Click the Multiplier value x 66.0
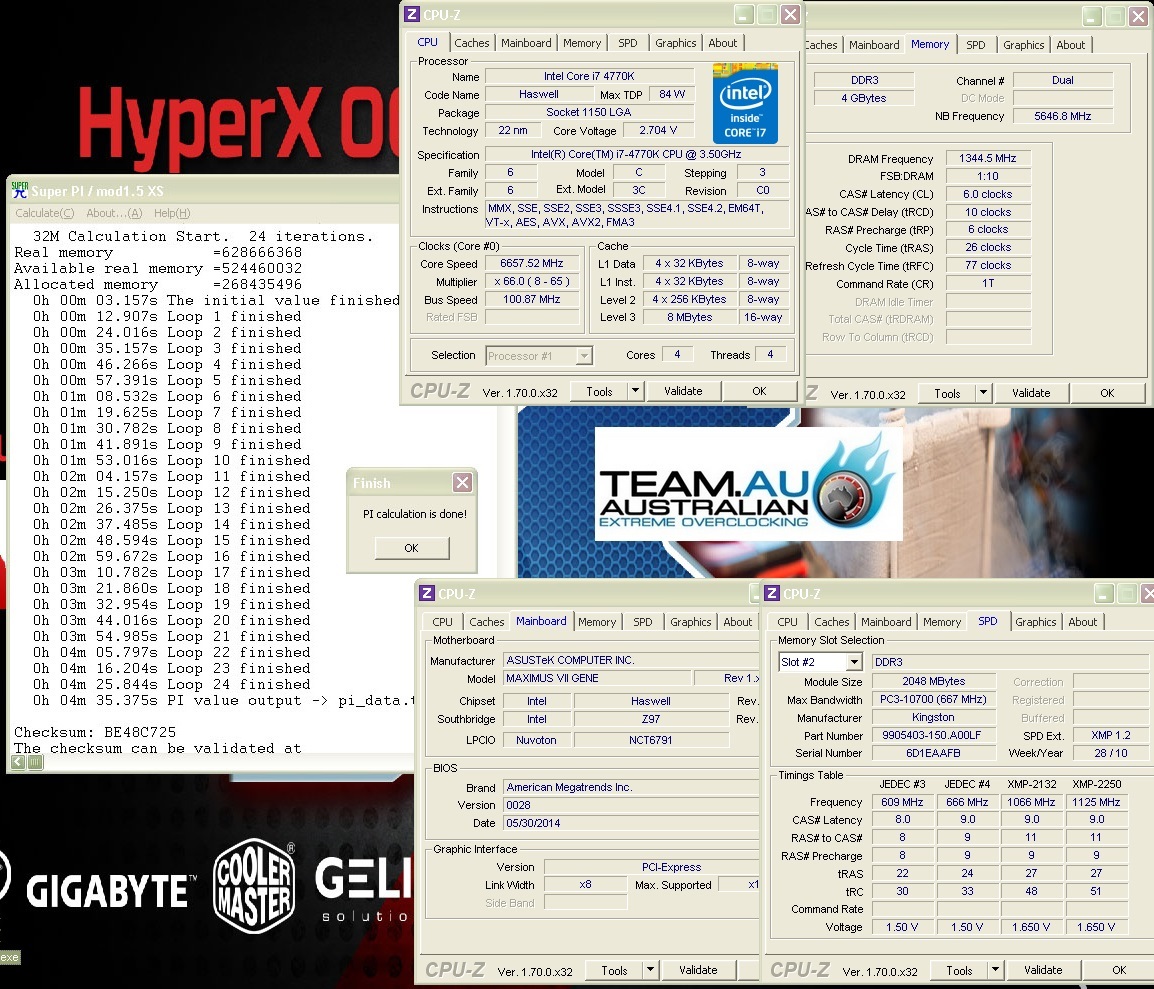The image size is (1154, 989). 532,281
